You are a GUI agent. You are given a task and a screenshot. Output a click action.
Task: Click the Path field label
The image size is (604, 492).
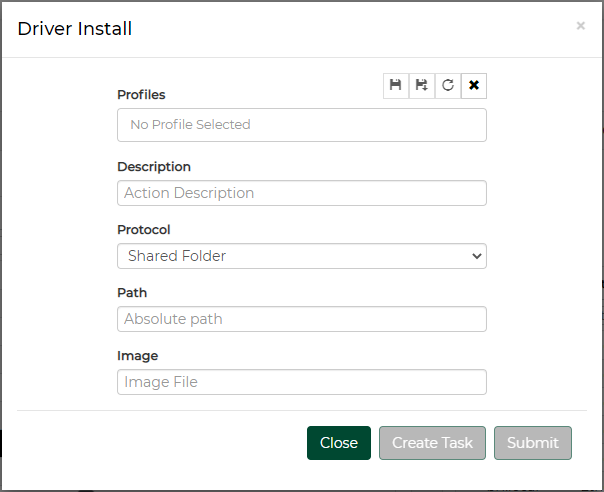pos(132,293)
